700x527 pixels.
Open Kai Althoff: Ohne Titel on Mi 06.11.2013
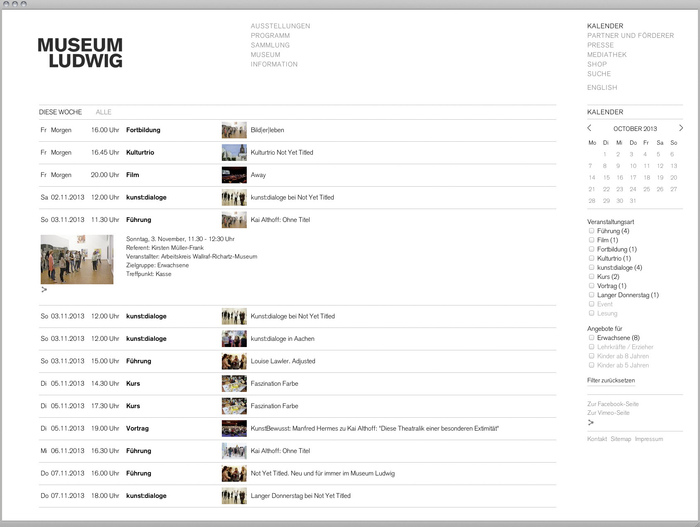pos(280,451)
